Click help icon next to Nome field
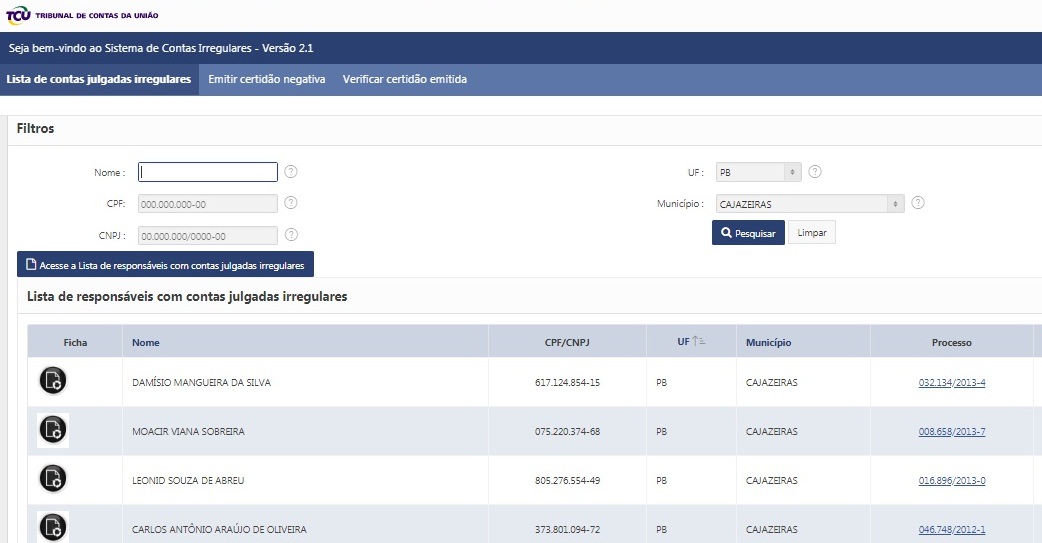1042x543 pixels. (291, 172)
